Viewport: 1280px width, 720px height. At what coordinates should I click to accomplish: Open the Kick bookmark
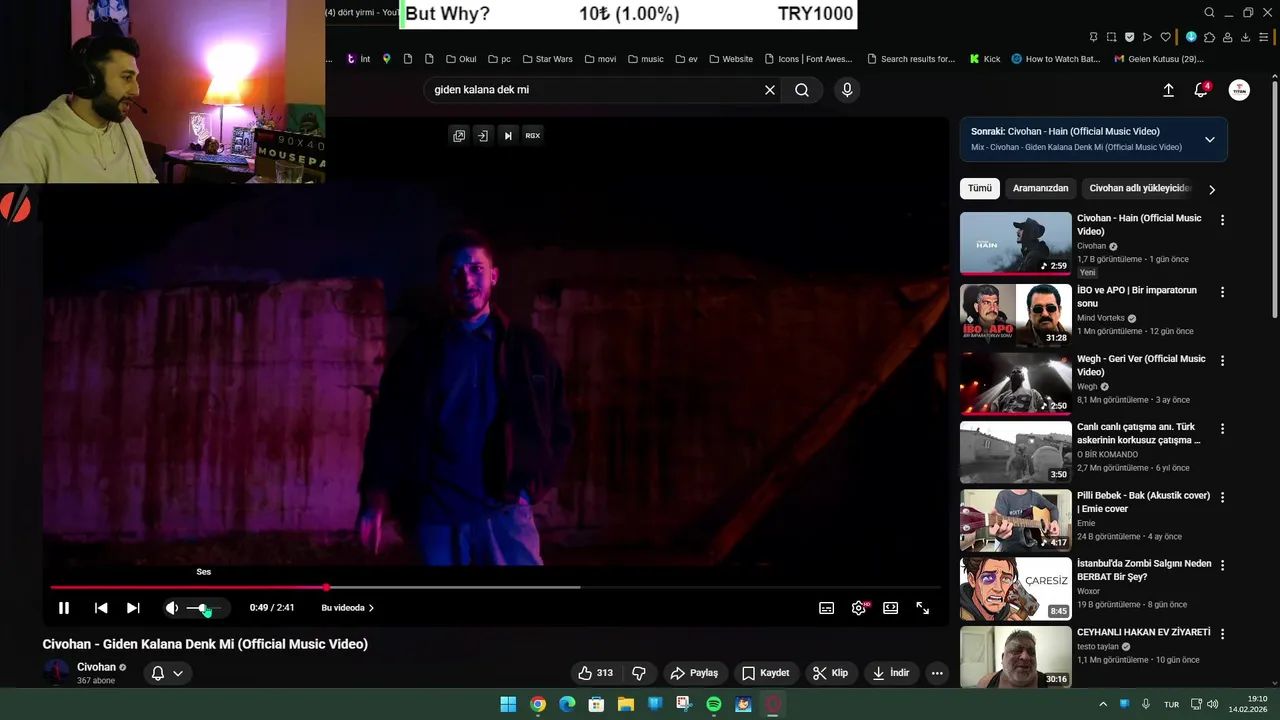coord(985,59)
